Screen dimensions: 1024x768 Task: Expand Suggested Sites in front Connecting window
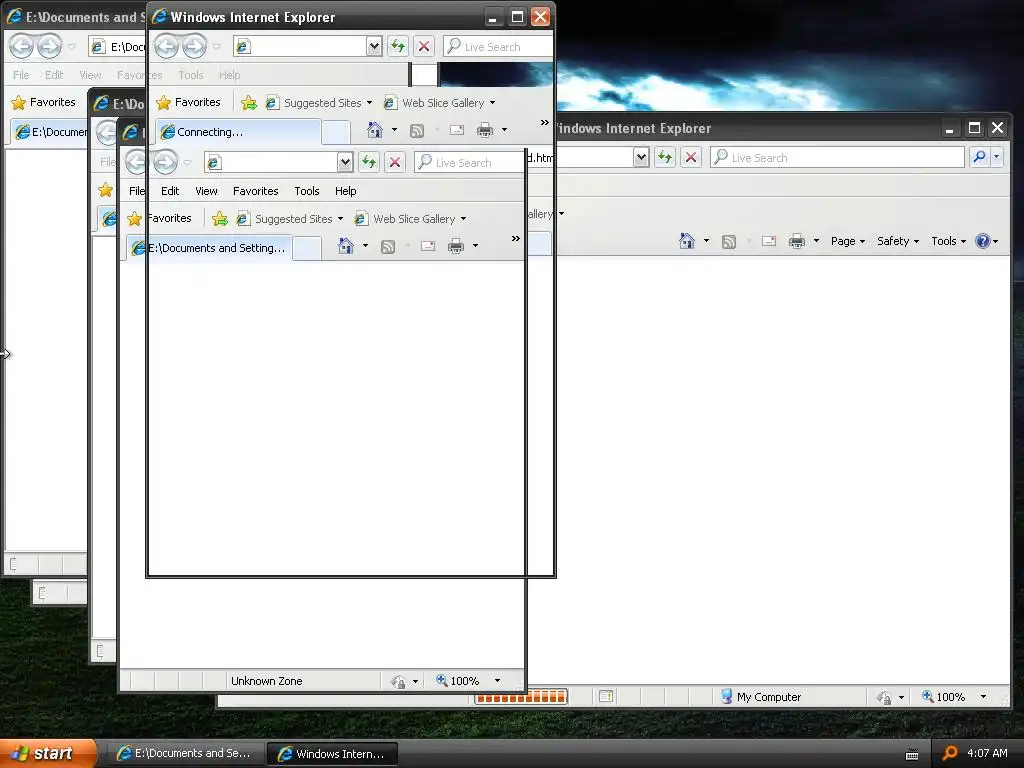pyautogui.click(x=369, y=103)
